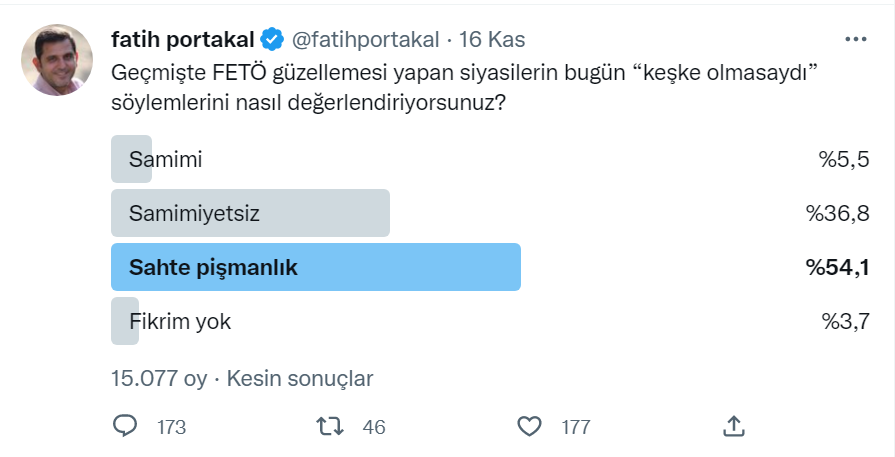Open the fatih portakal display name

point(183,39)
